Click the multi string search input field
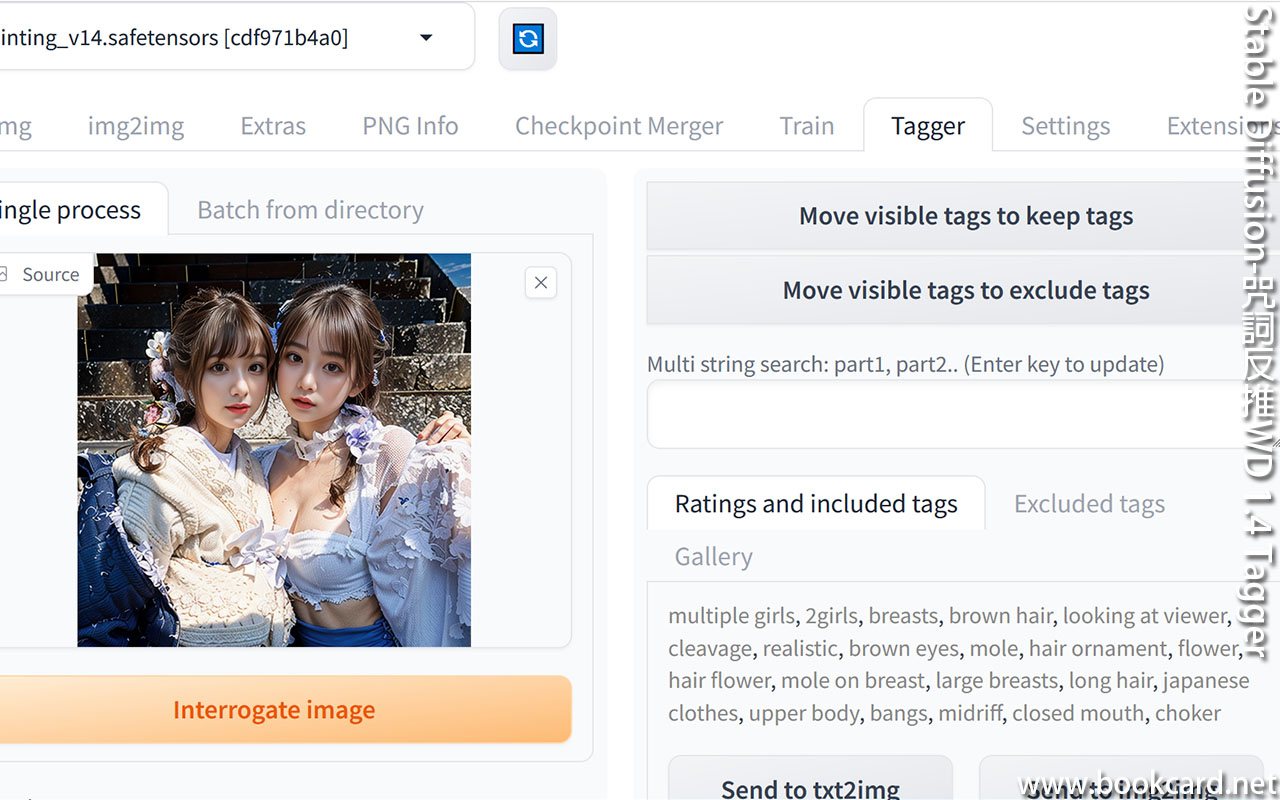 pos(960,414)
